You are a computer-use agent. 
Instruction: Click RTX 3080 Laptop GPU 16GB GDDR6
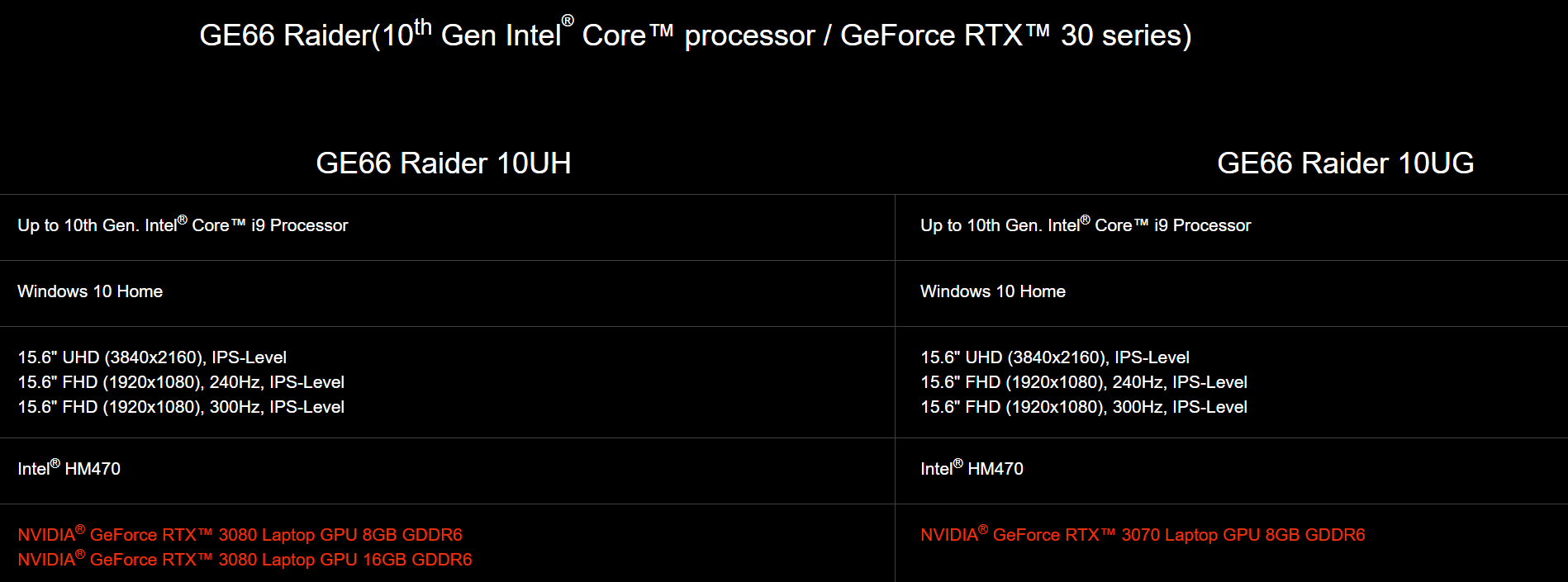[x=245, y=559]
